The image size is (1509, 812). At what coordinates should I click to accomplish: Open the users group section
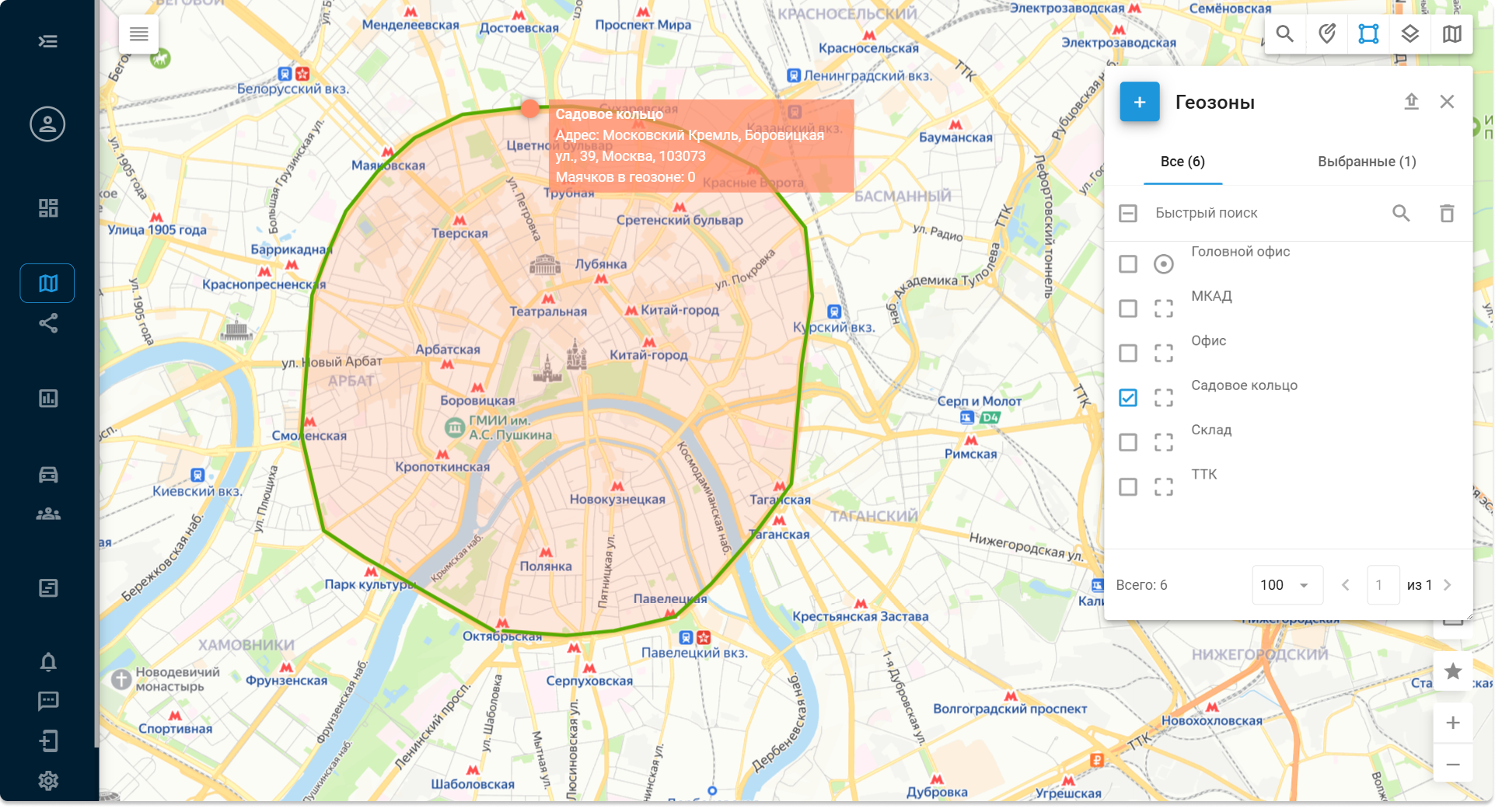[x=48, y=514]
